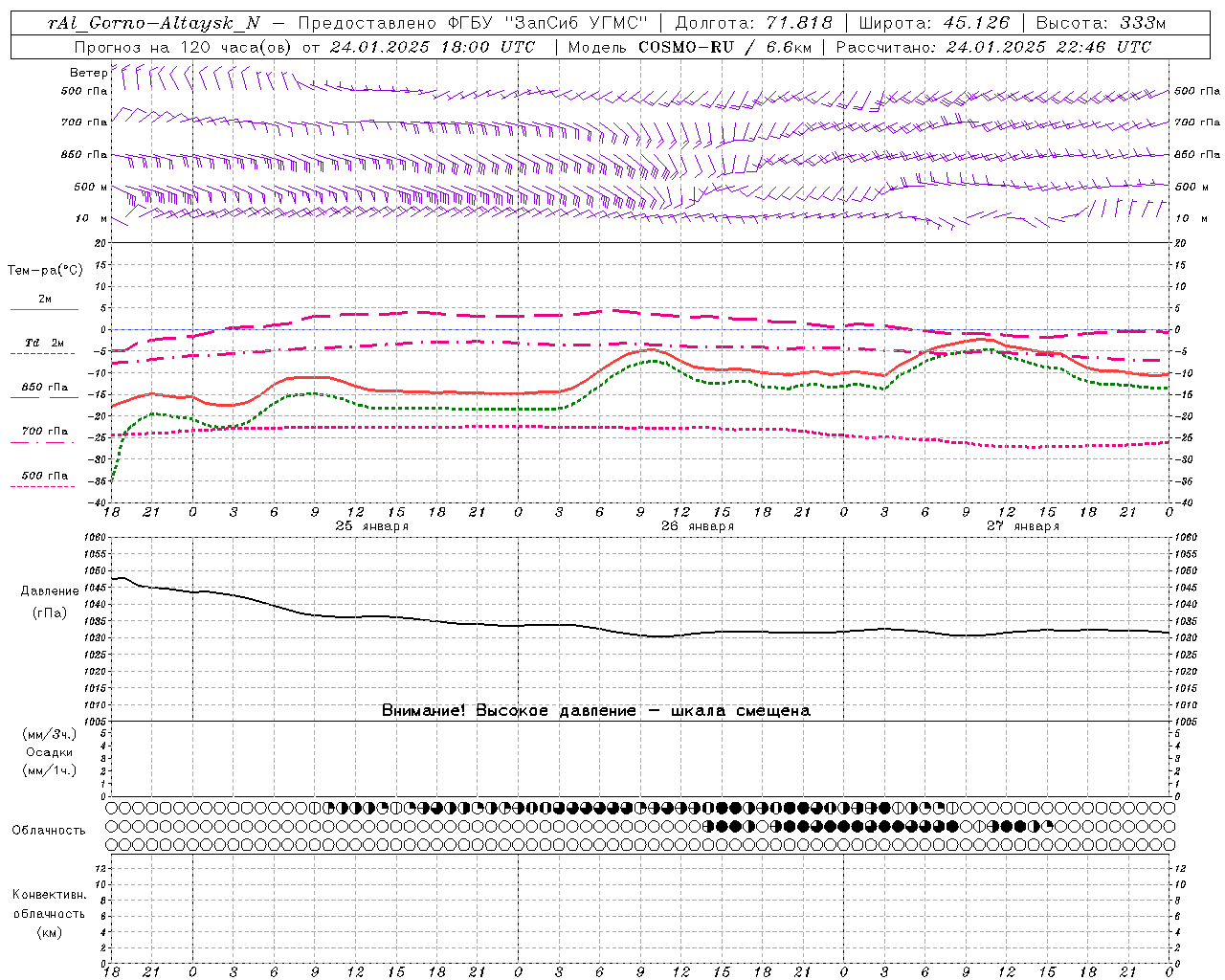Click the Td 2м legend label
The height and width of the screenshot is (980, 1225).
click(45, 343)
